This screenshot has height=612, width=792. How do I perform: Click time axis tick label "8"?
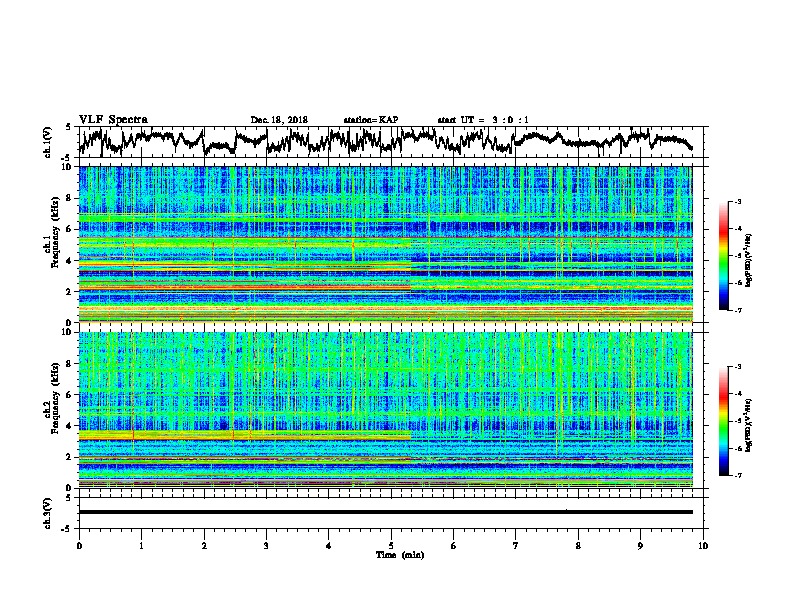click(x=578, y=546)
